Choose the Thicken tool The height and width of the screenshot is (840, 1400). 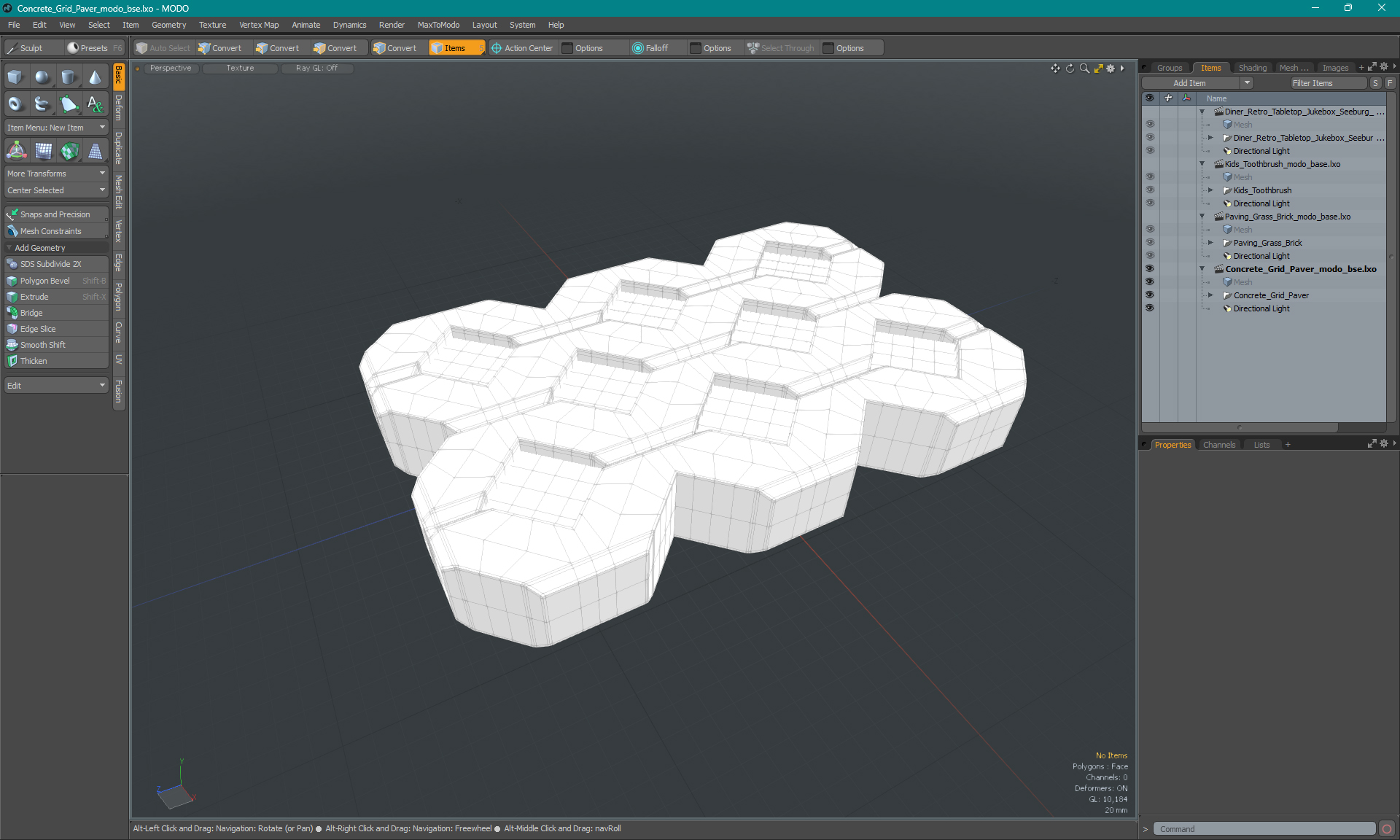[56, 361]
